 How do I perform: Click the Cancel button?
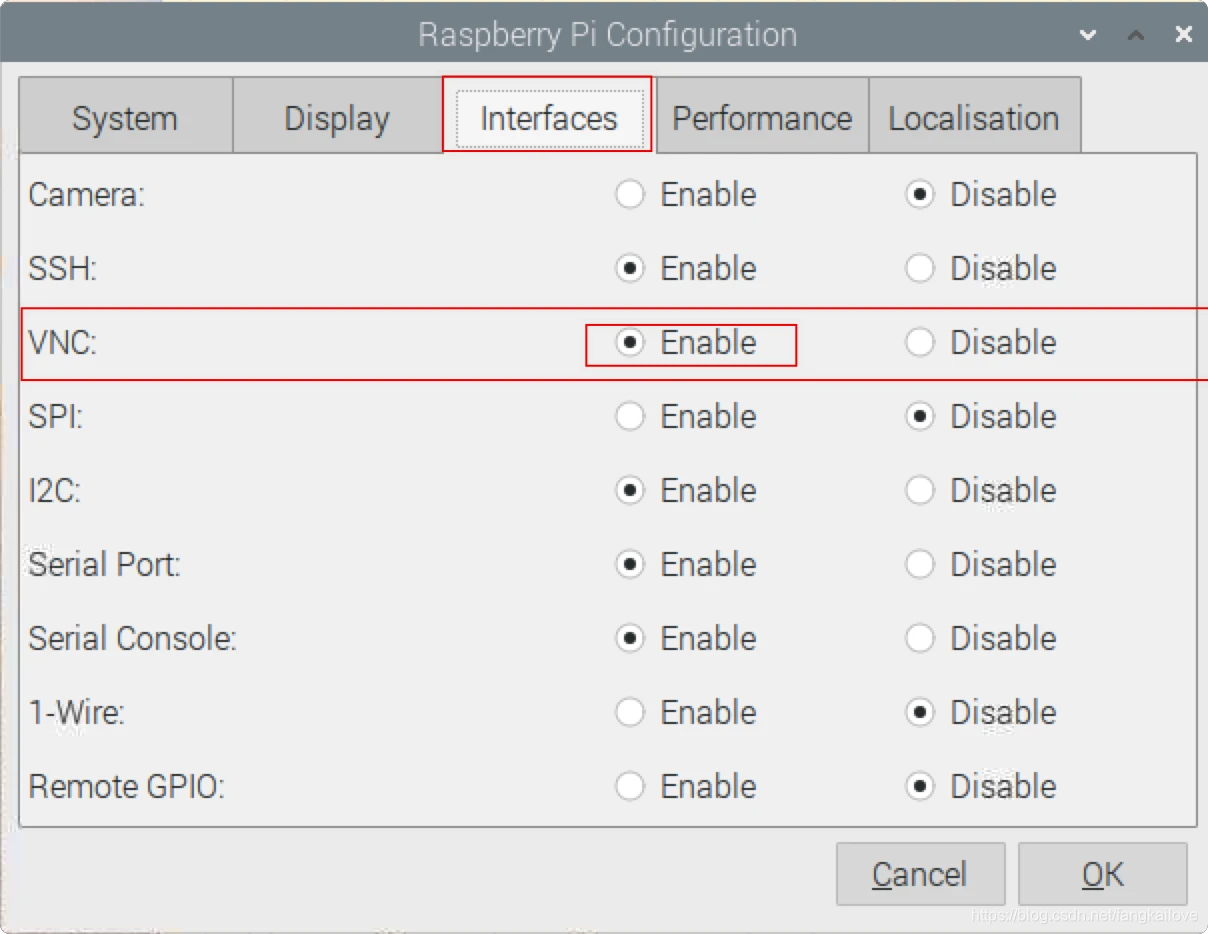pyautogui.click(x=920, y=874)
